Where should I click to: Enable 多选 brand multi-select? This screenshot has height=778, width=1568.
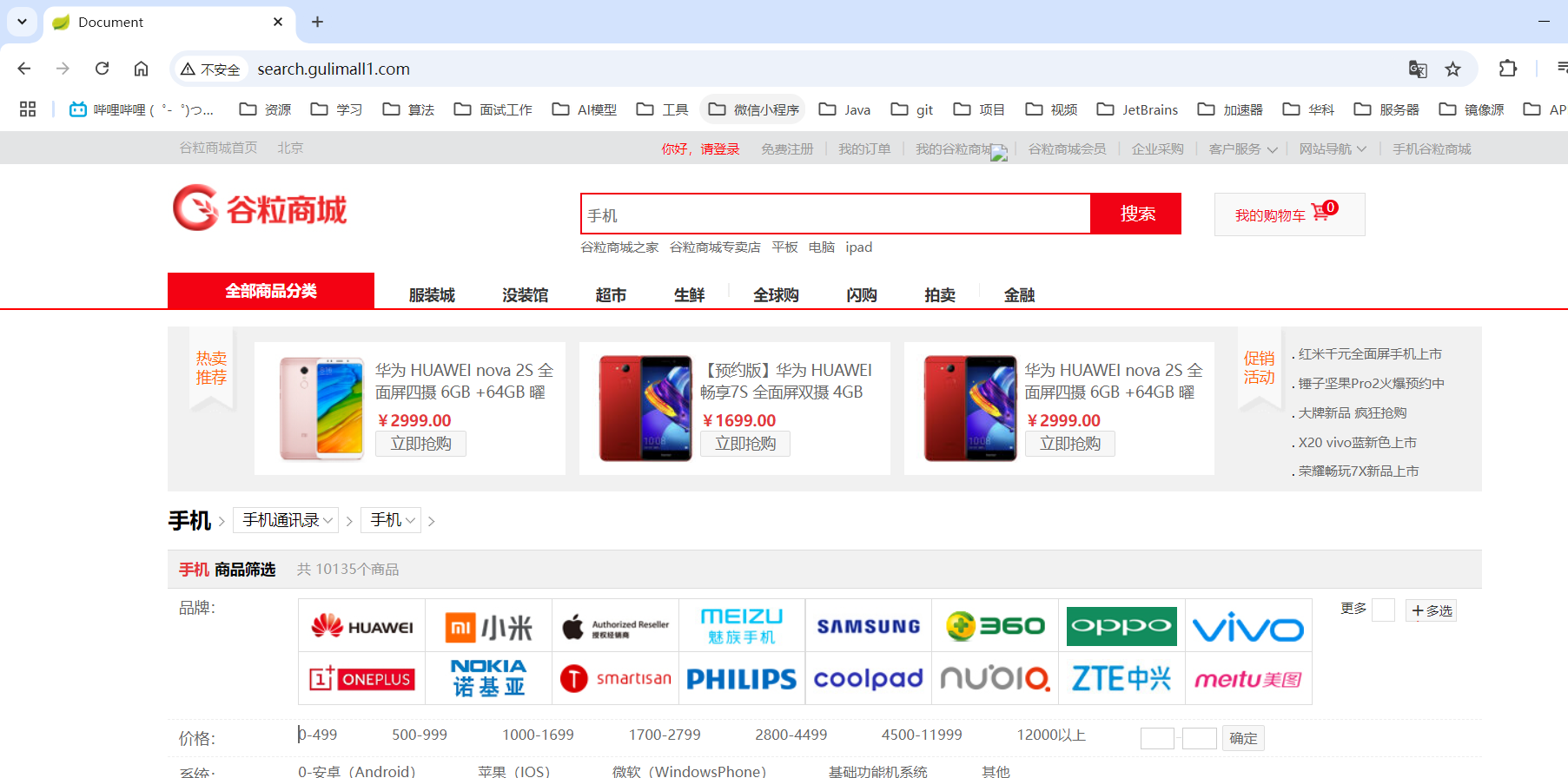1432,610
